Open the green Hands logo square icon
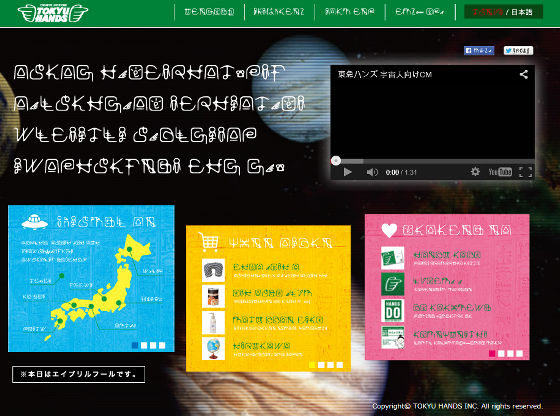Image resolution: width=560 pixels, height=416 pixels. click(x=392, y=284)
